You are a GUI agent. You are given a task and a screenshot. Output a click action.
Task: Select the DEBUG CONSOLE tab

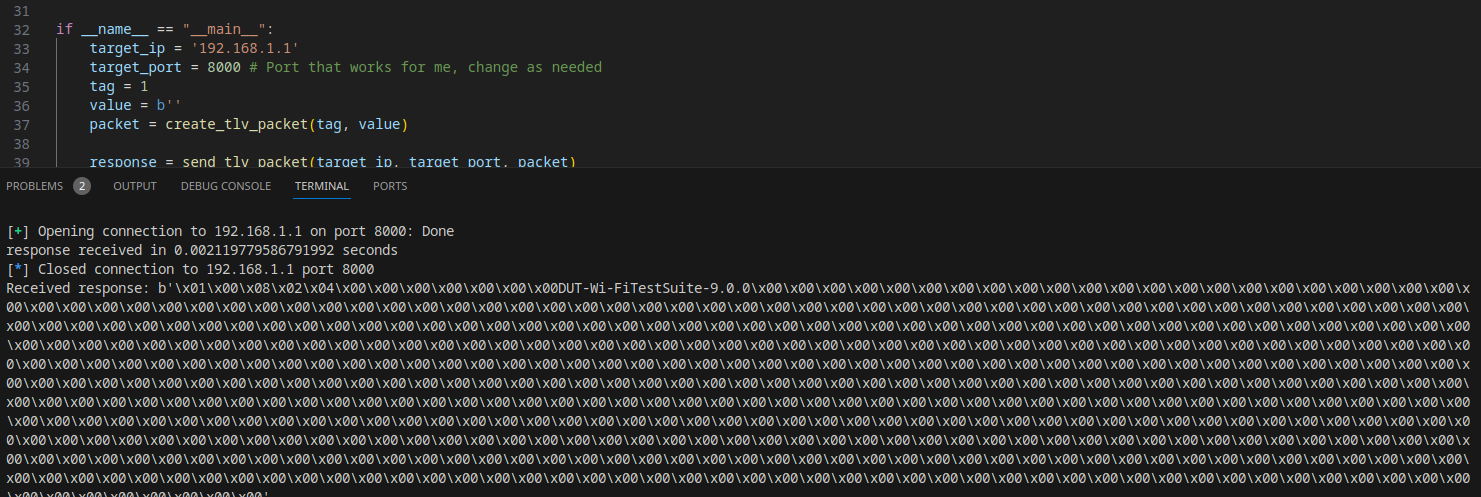(x=226, y=186)
